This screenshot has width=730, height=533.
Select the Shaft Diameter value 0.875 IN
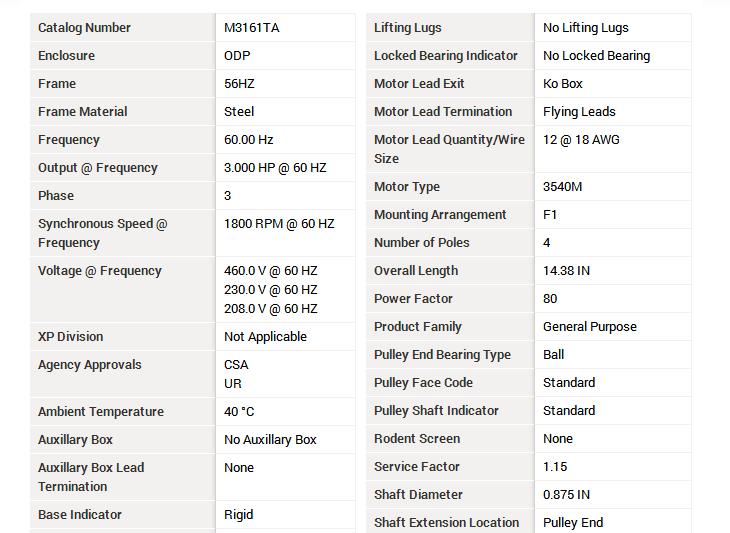[566, 495]
